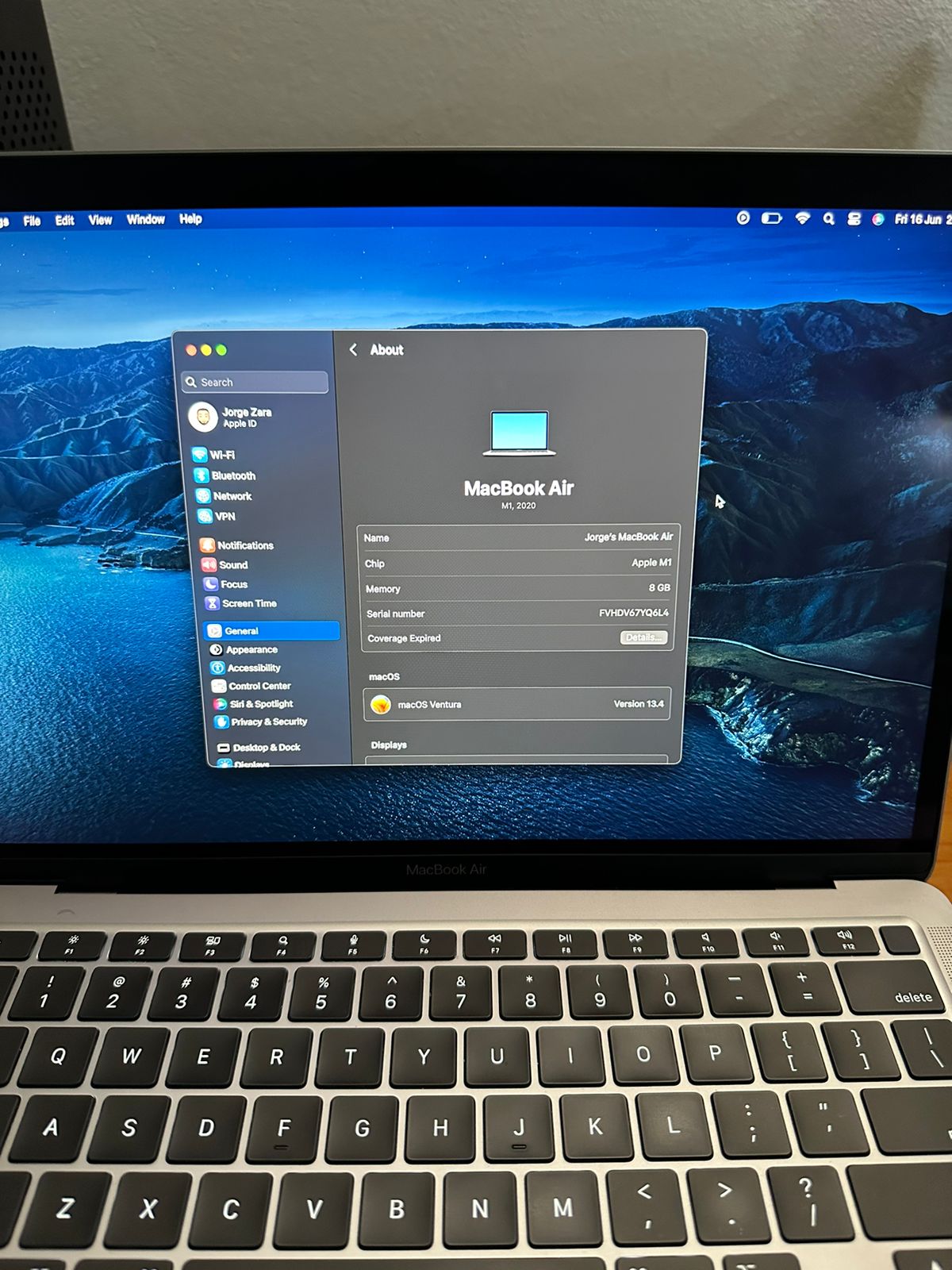Open Spotlight search in the menu bar
Viewport: 952px width, 1270px height.
[829, 219]
